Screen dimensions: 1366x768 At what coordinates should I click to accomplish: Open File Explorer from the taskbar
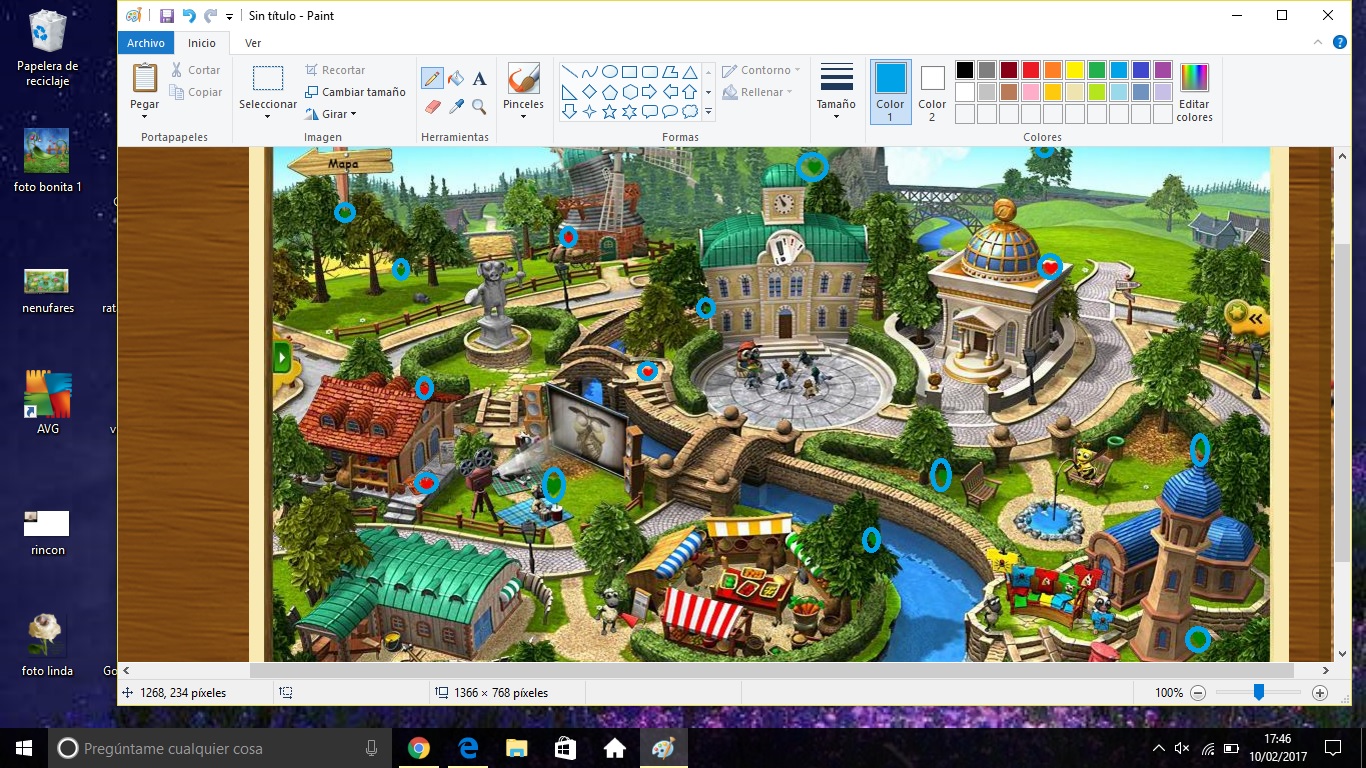[x=516, y=748]
